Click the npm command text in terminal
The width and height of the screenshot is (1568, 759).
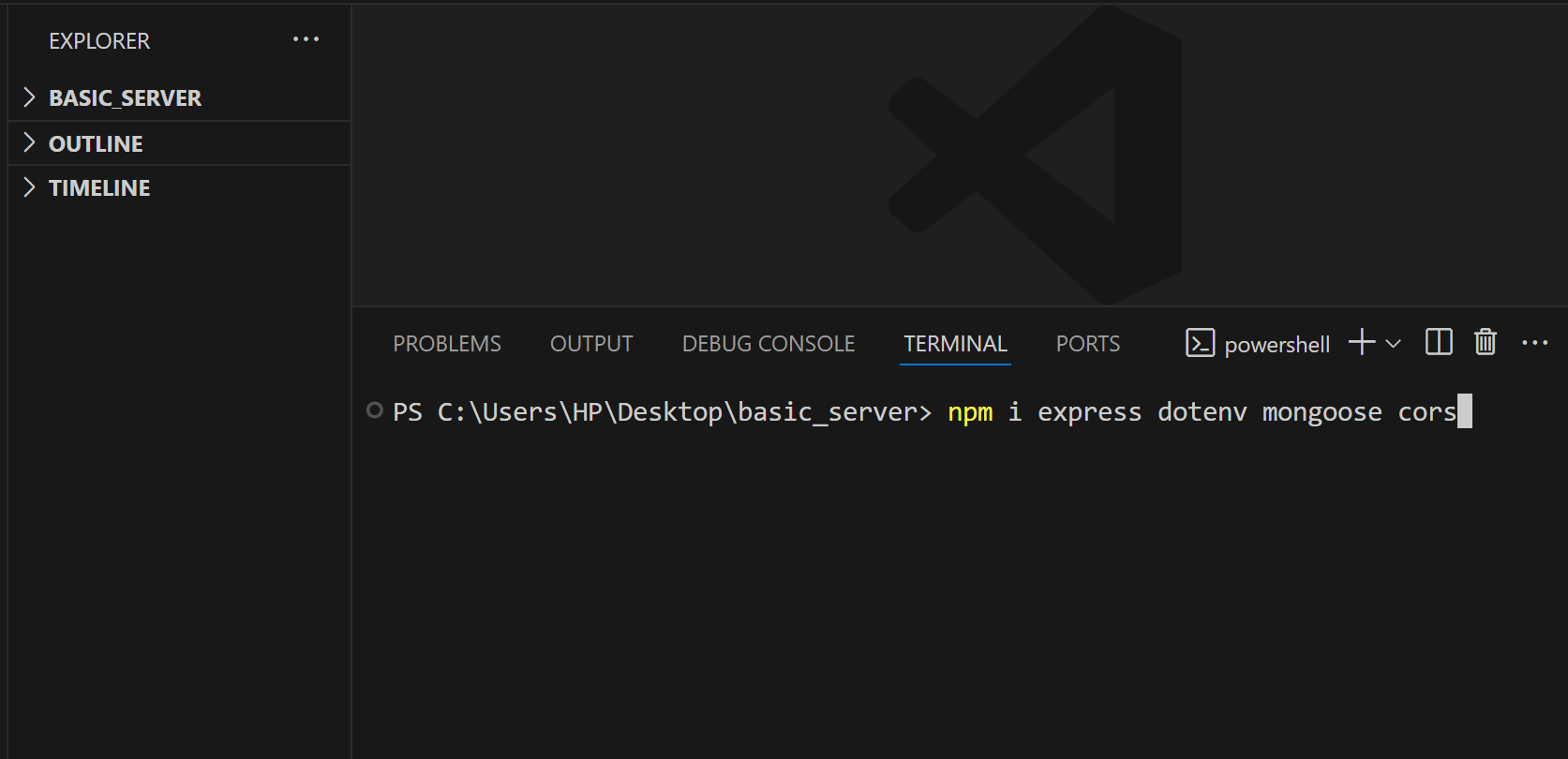pos(970,412)
